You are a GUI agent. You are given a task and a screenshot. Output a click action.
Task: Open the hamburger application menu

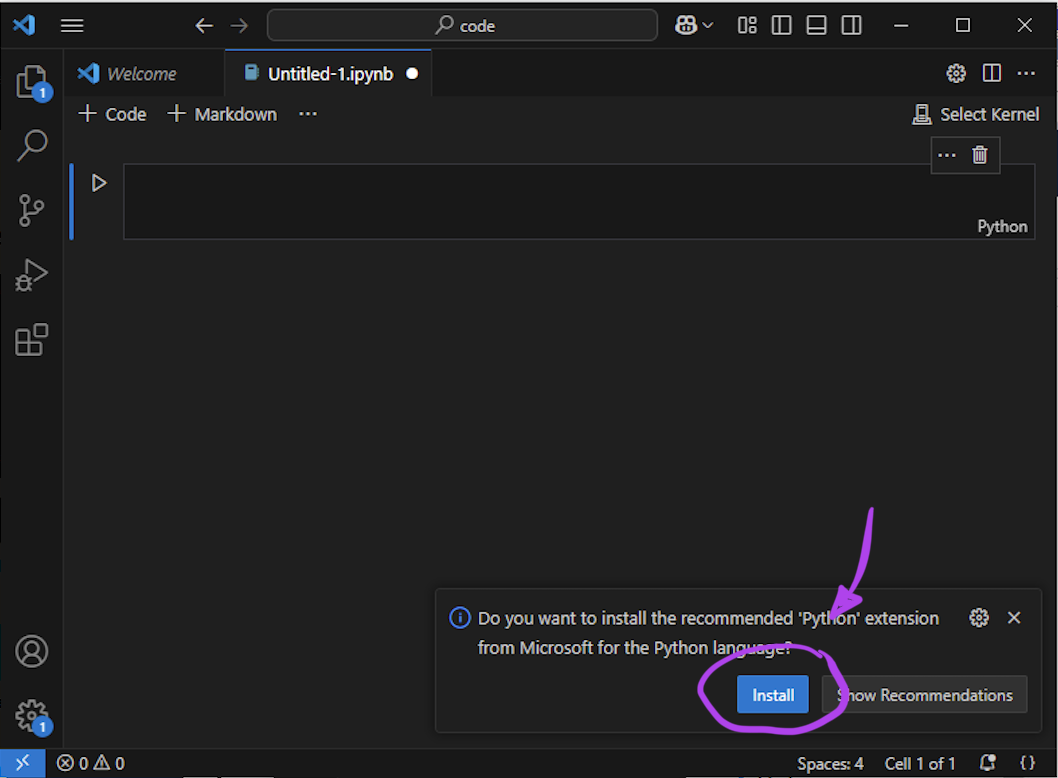click(72, 26)
